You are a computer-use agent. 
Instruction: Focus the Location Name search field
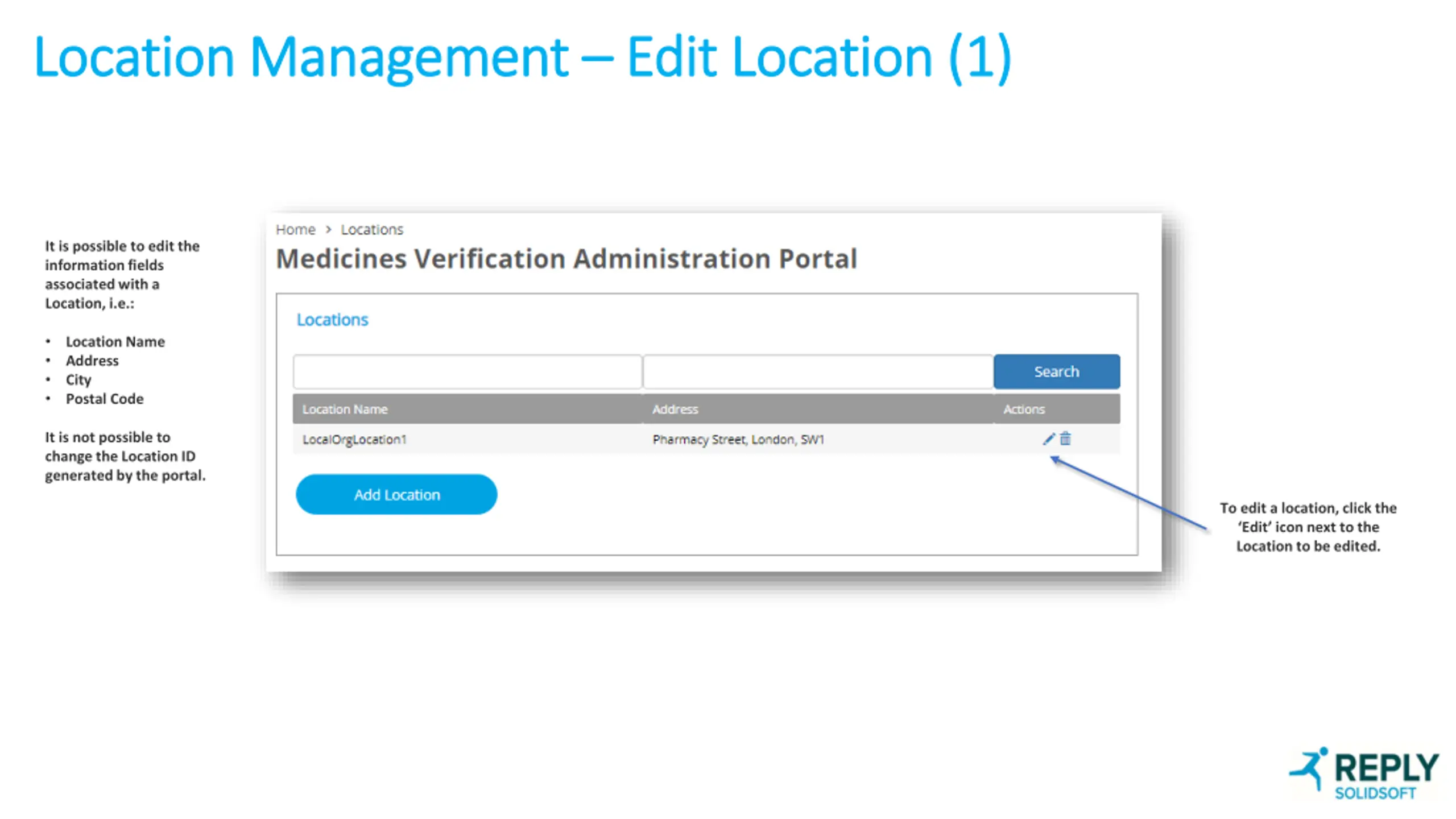468,372
